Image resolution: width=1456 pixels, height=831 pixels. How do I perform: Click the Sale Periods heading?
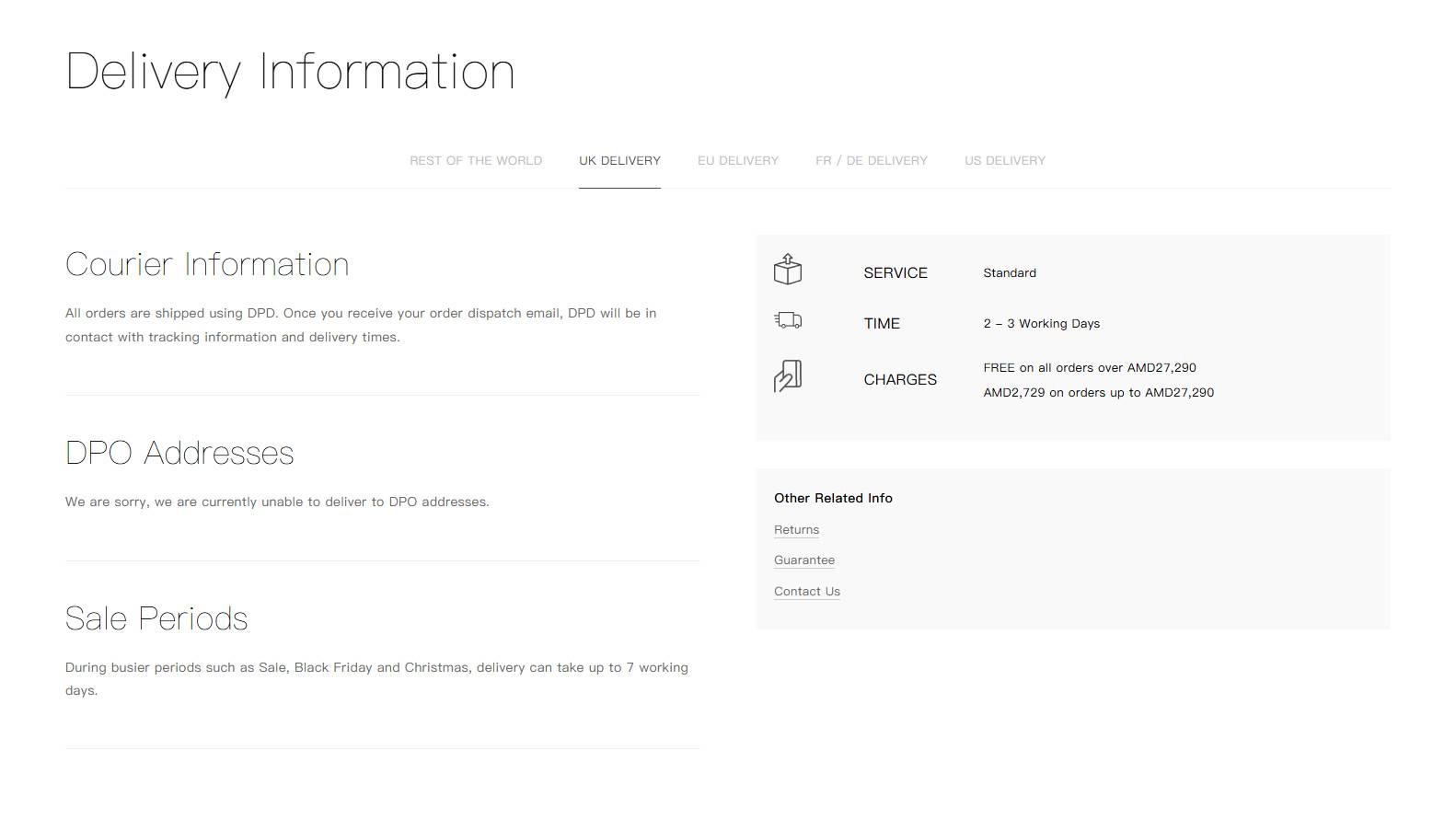tap(156, 618)
